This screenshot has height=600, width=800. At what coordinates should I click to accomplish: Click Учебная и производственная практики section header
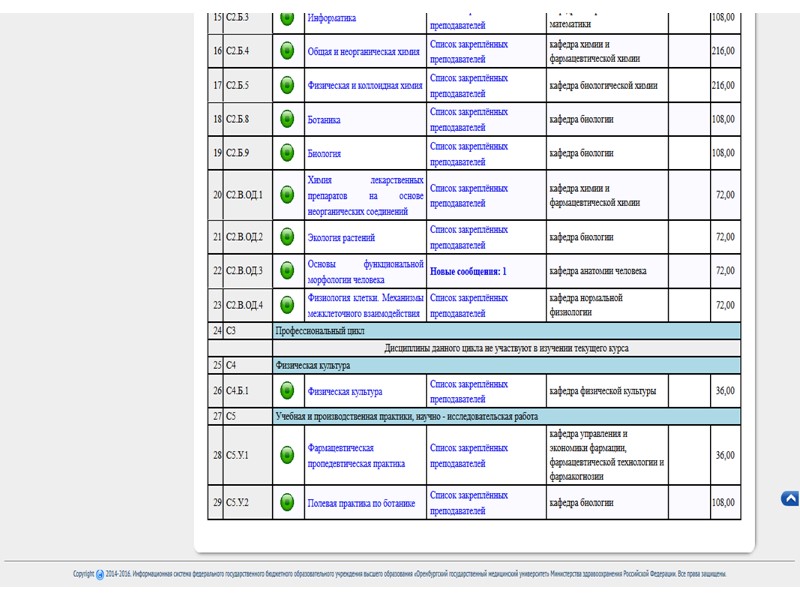[x=506, y=416]
